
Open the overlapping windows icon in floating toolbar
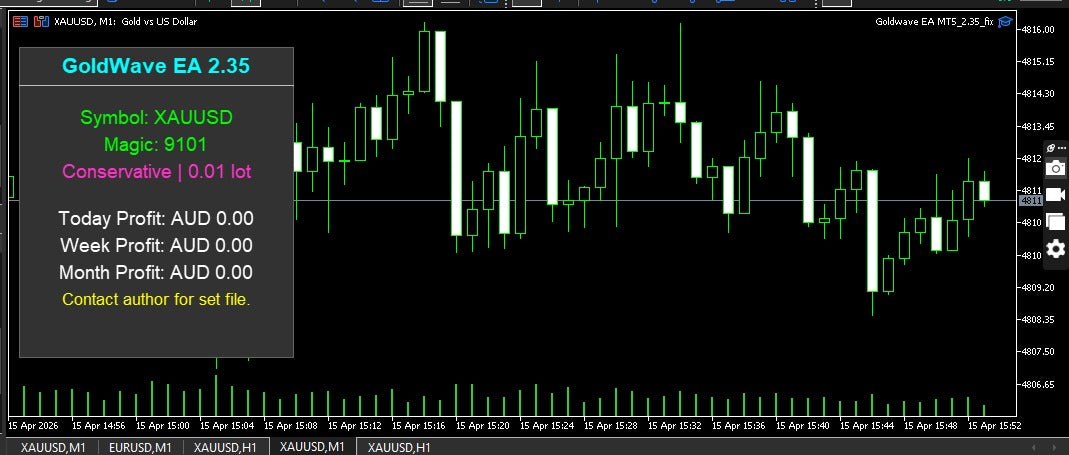pos(1055,221)
